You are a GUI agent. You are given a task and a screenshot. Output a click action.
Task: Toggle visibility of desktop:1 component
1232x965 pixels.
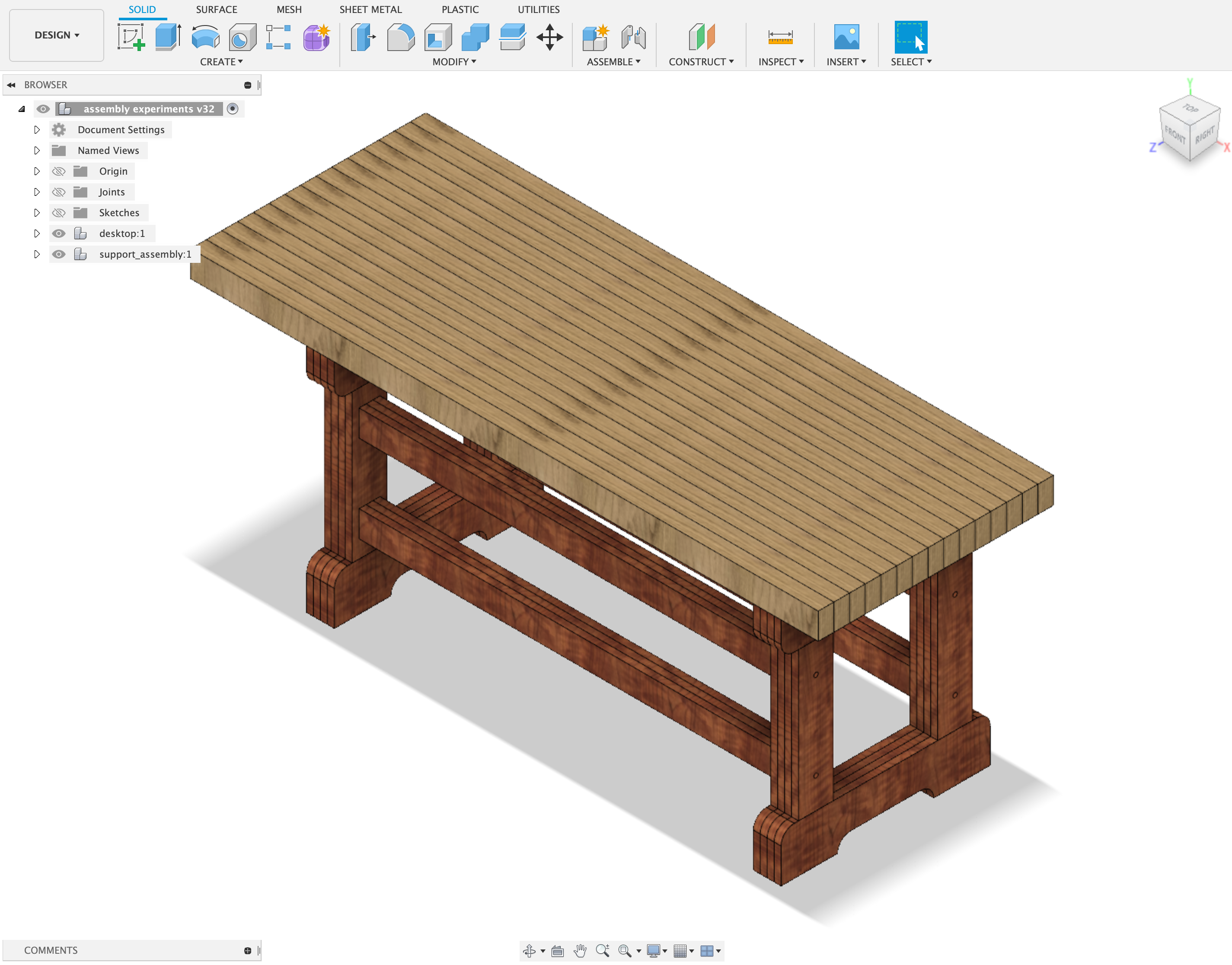[59, 232]
